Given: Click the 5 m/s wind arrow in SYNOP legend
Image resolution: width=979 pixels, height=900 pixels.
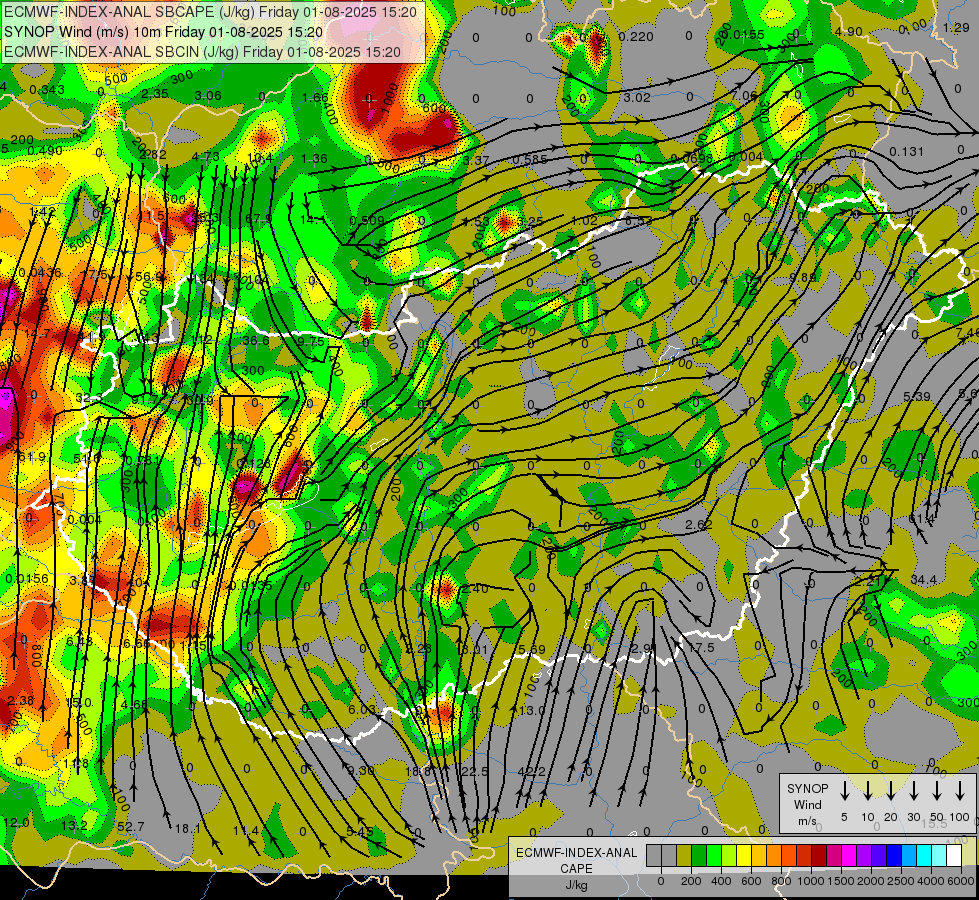Looking at the screenshot, I should point(845,791).
